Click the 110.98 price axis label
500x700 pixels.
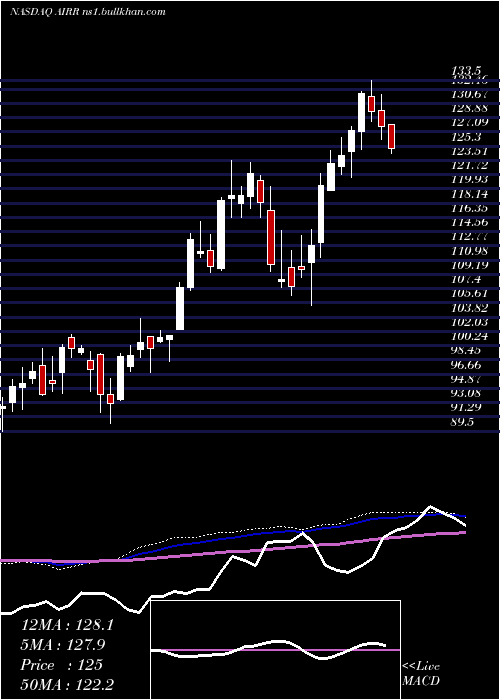pos(470,251)
